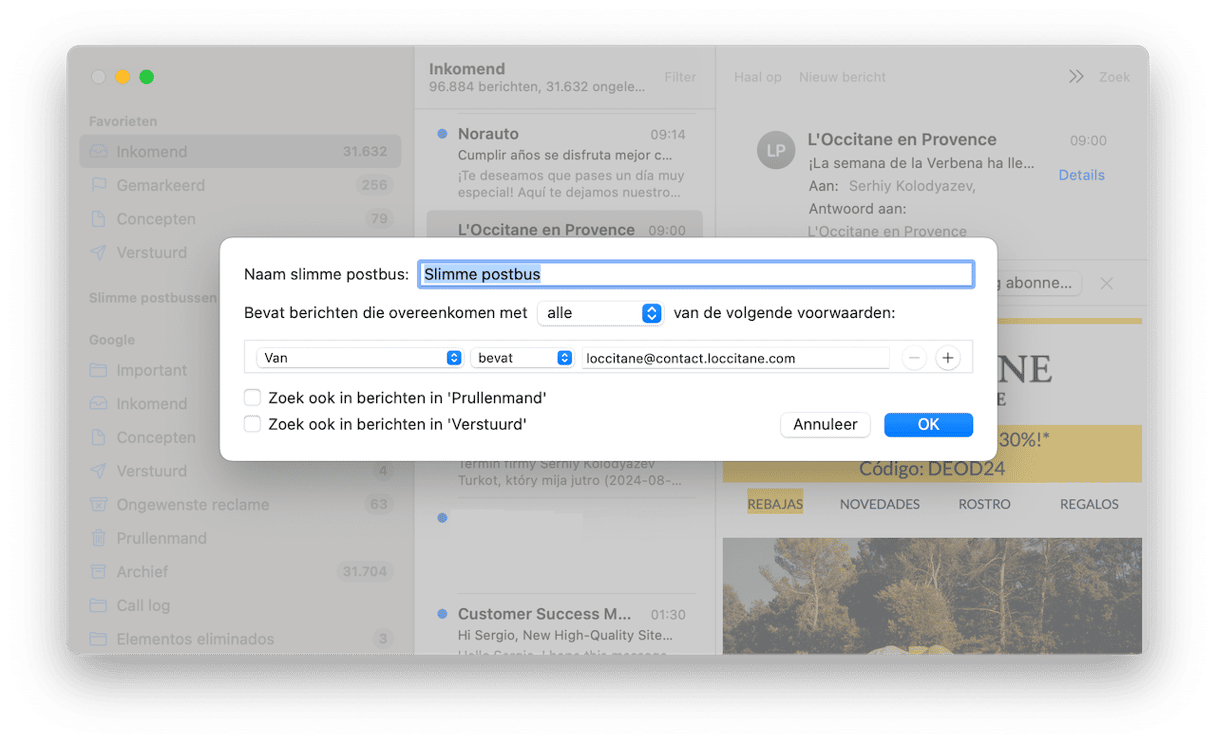1216x743 pixels.
Task: Enable search in 'Prullenmand' messages
Action: pos(253,398)
